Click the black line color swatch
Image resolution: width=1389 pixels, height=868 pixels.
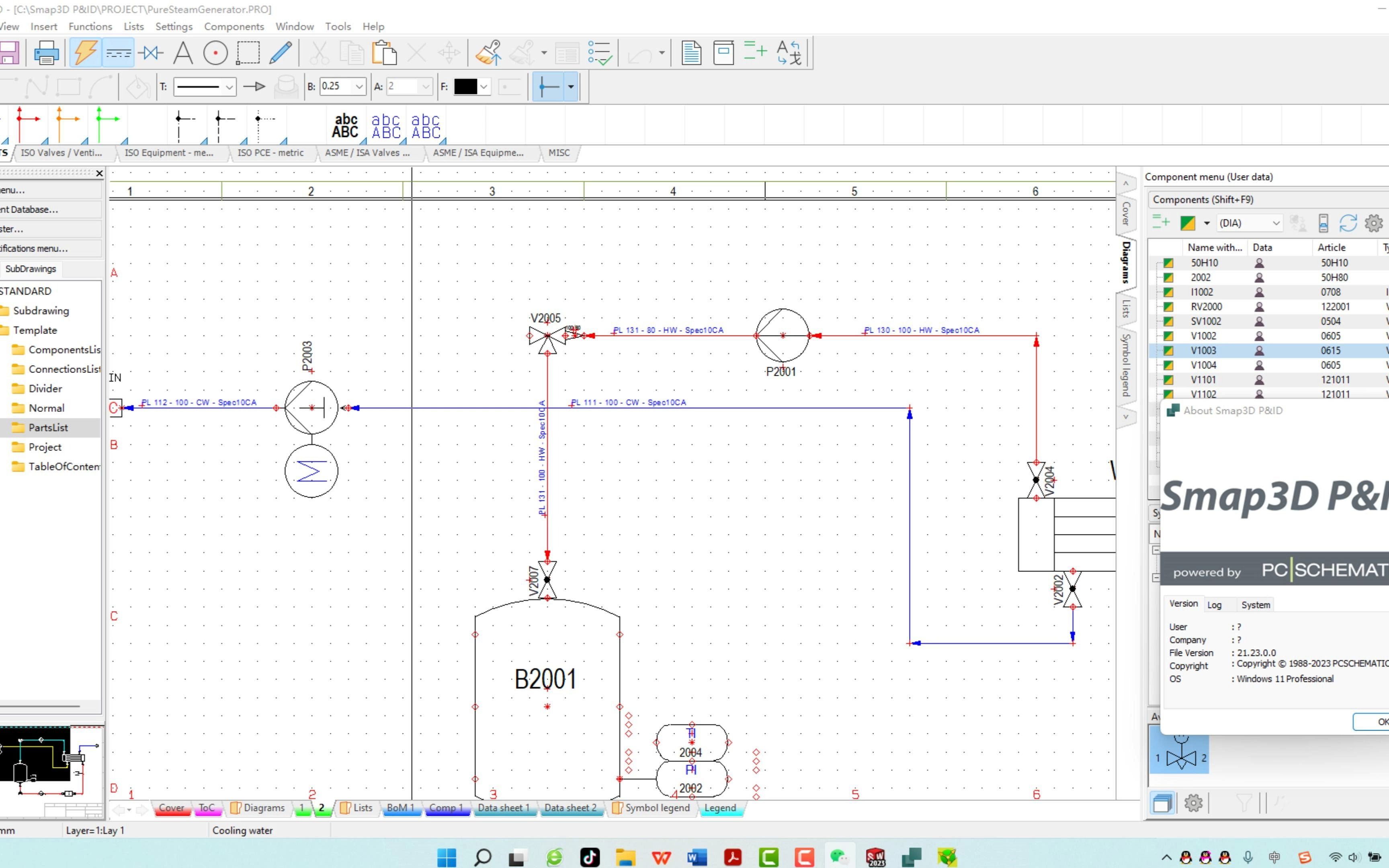[x=465, y=87]
